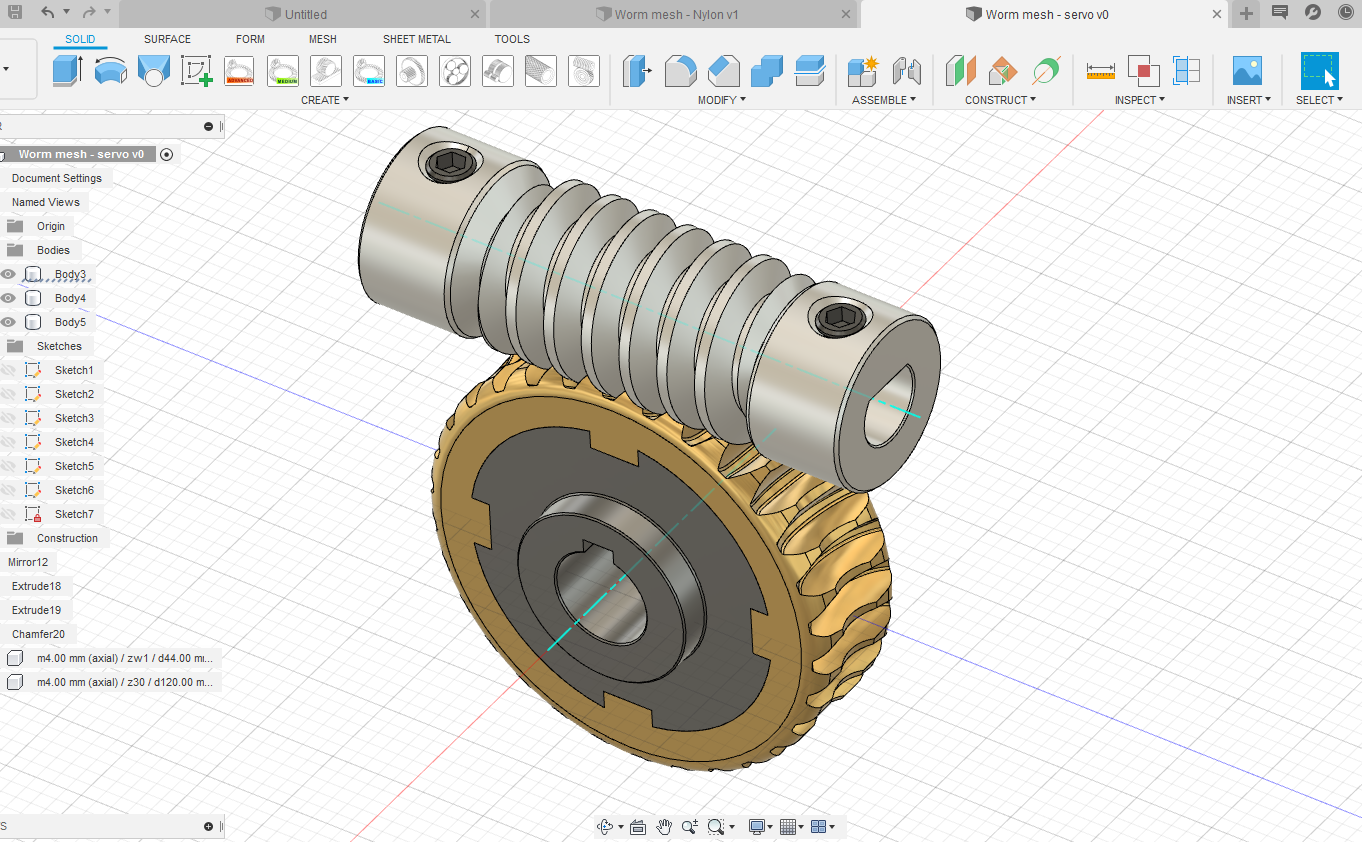
Task: Show Sketch1 using its eye icon
Action: [8, 370]
